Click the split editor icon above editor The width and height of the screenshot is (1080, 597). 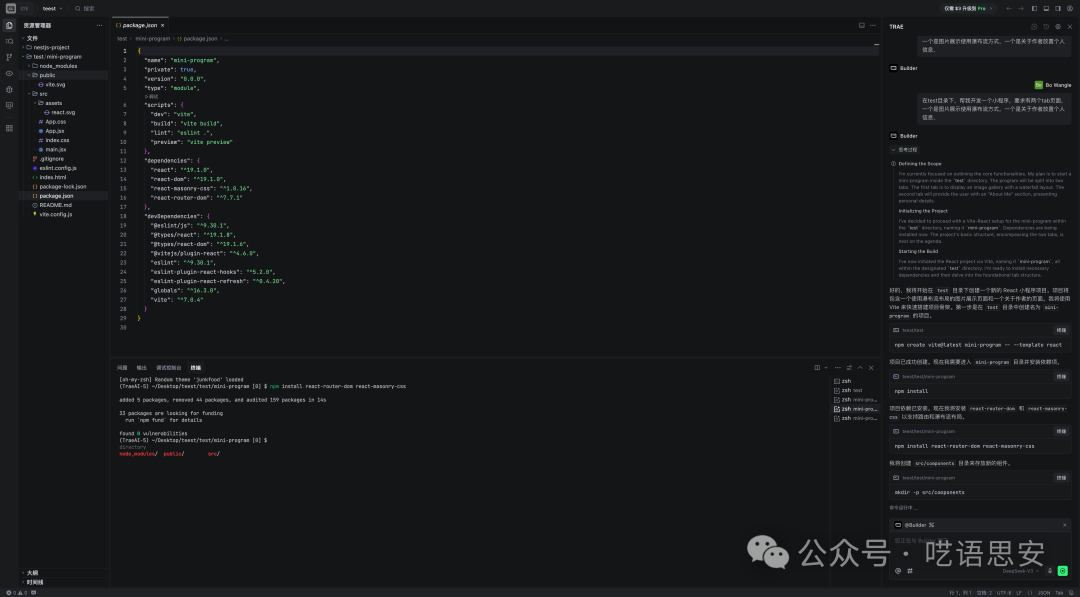click(861, 25)
